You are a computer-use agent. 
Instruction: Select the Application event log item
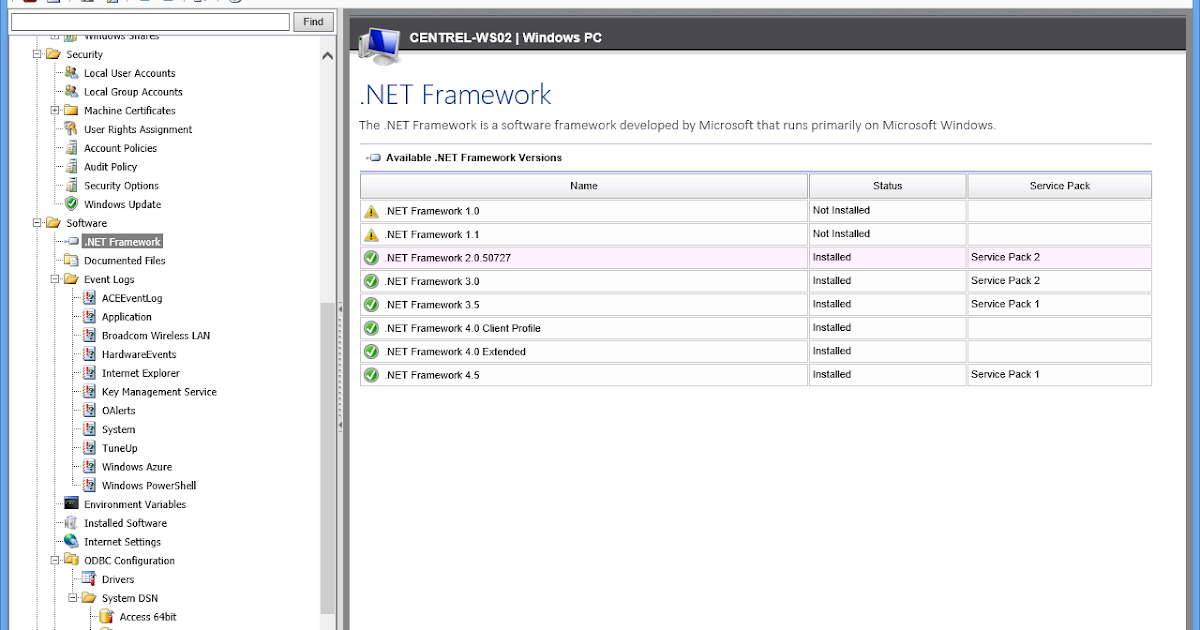click(x=127, y=317)
